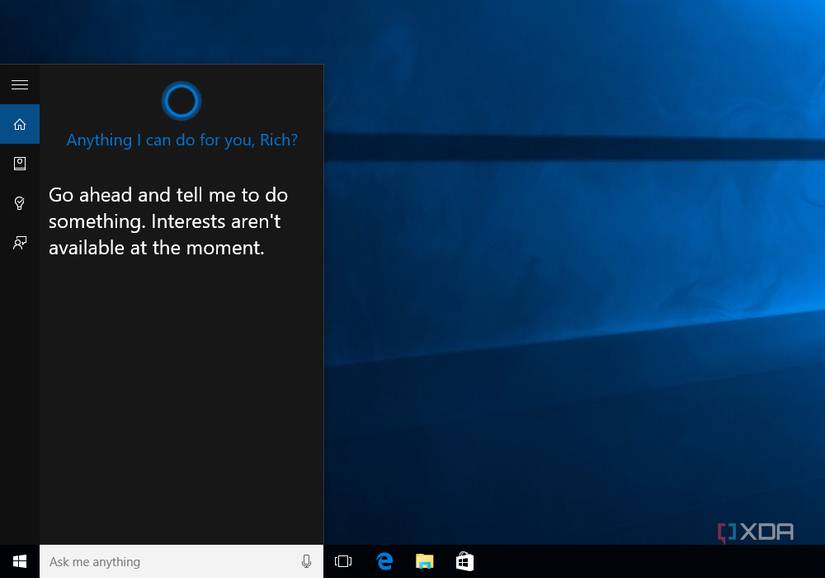This screenshot has height=578, width=825.
Task: Click the Cortana circle logo
Action: coord(181,100)
